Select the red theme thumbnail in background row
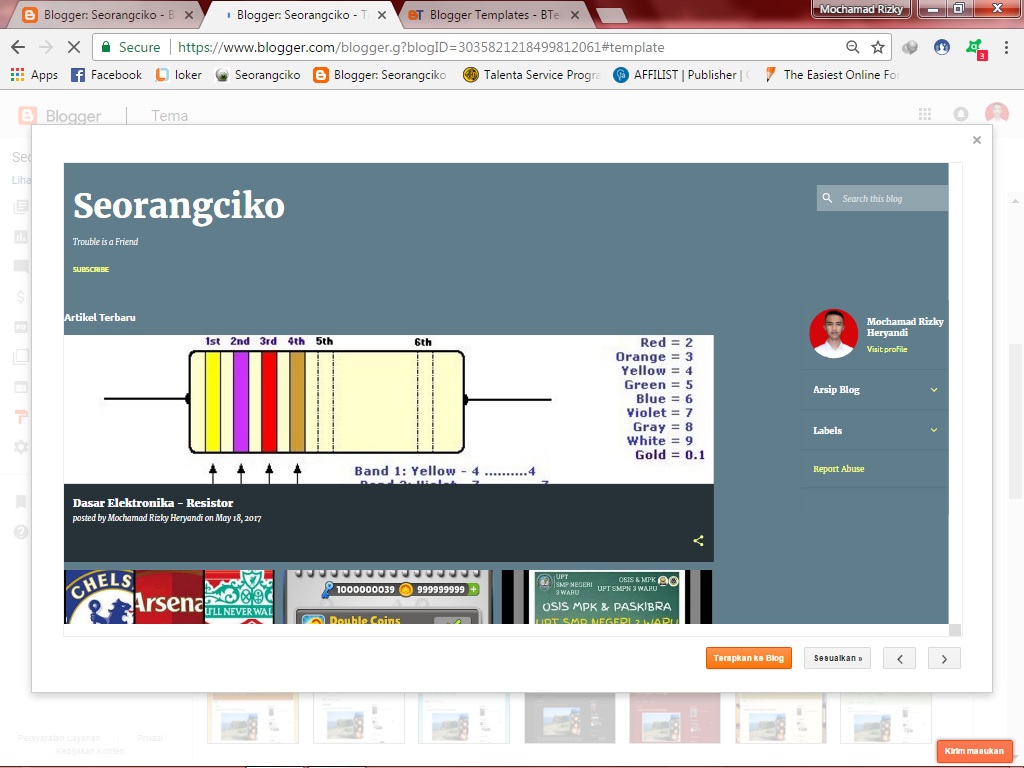 click(675, 718)
